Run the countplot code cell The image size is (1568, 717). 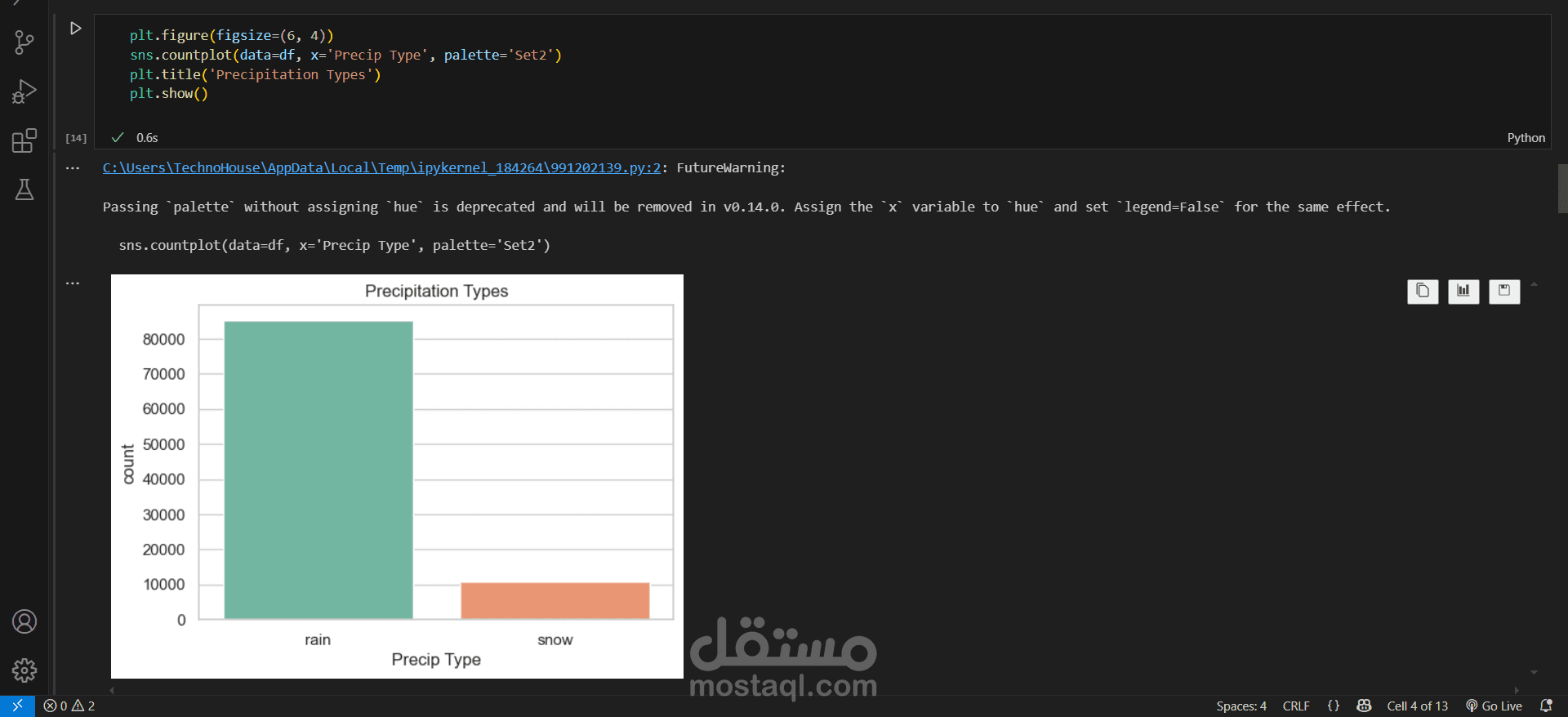click(75, 29)
